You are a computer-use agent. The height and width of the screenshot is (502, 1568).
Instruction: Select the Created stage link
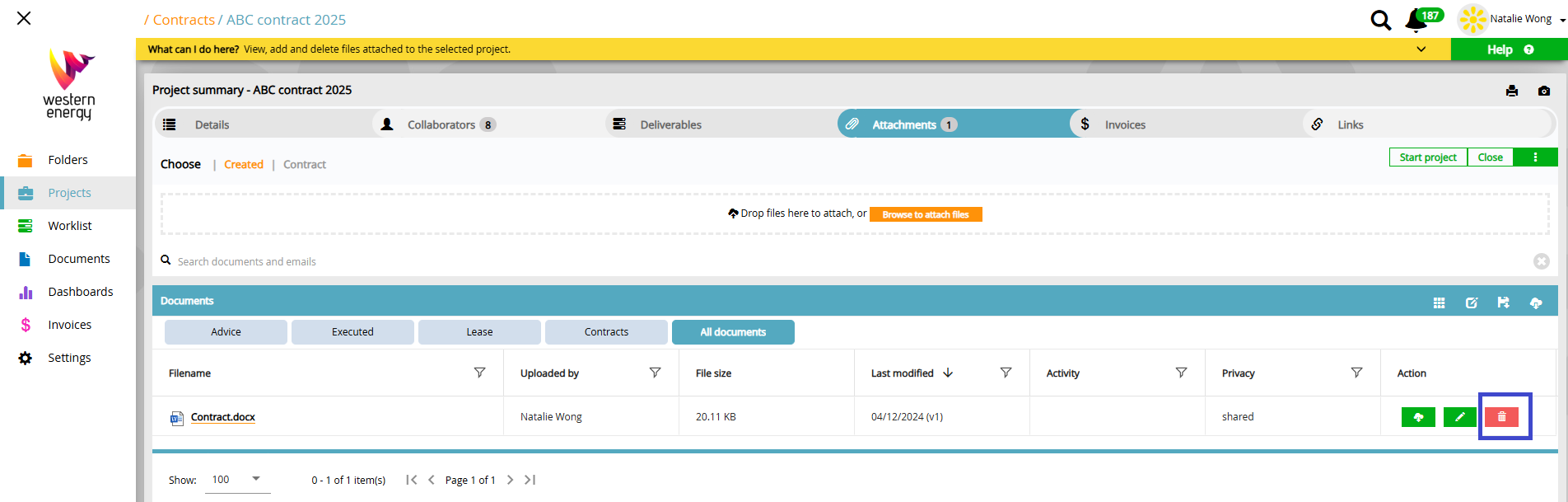[x=244, y=165]
